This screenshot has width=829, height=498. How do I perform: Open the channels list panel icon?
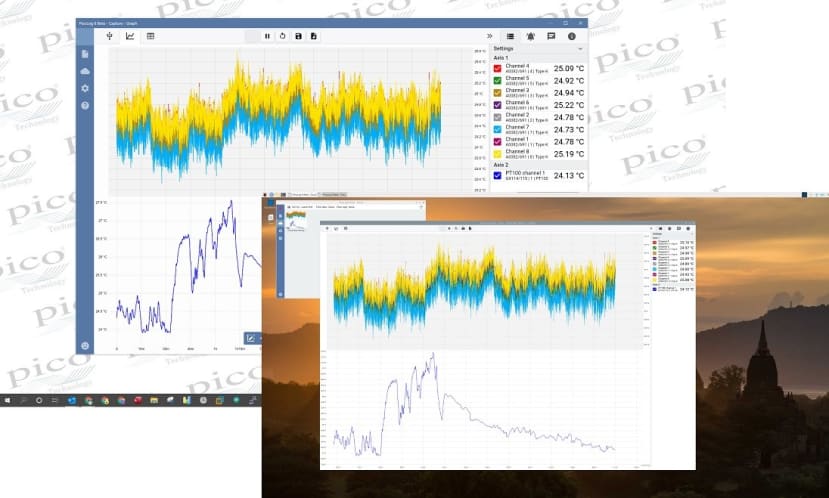510,36
